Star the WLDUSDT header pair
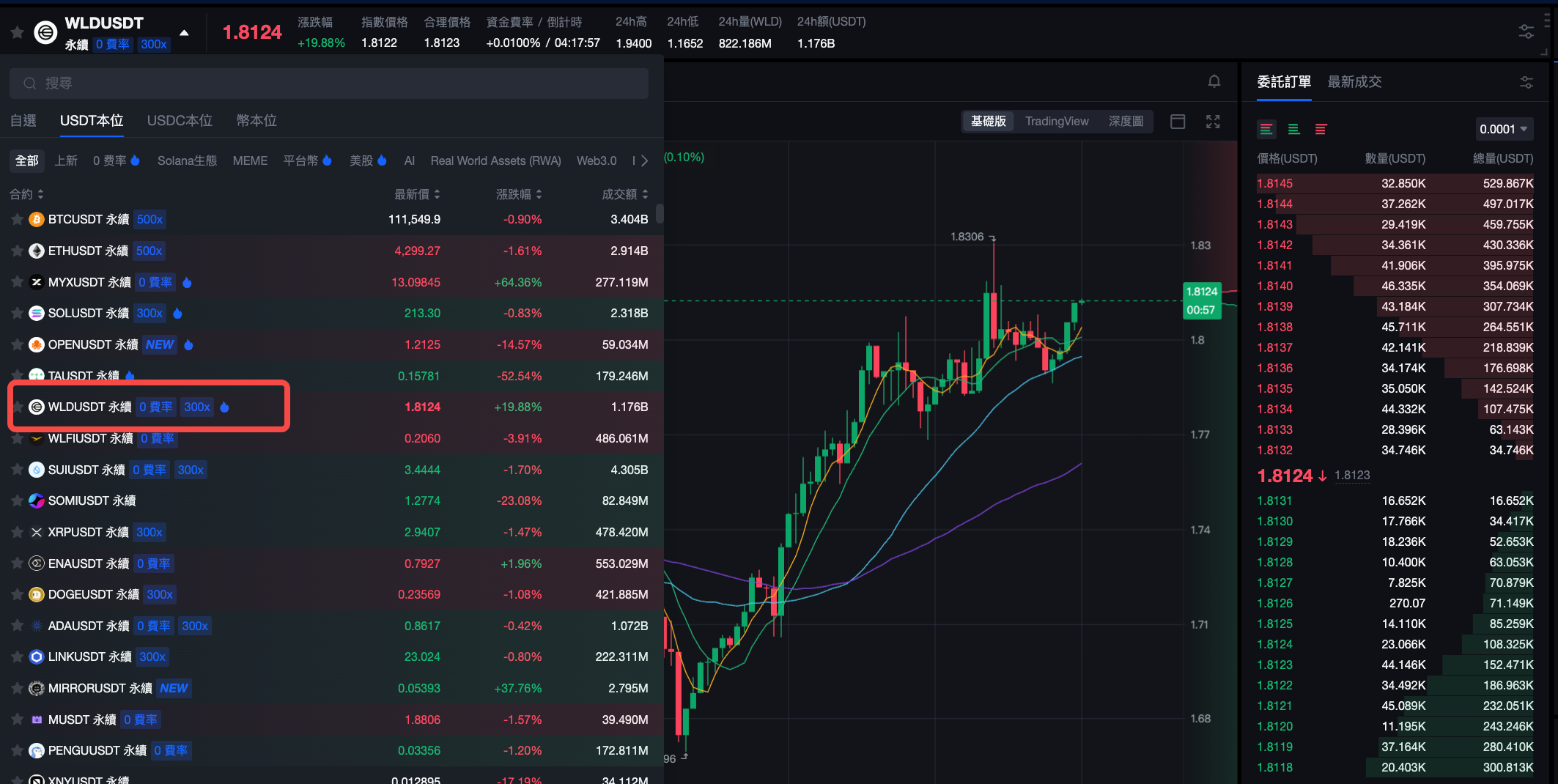 [x=17, y=32]
